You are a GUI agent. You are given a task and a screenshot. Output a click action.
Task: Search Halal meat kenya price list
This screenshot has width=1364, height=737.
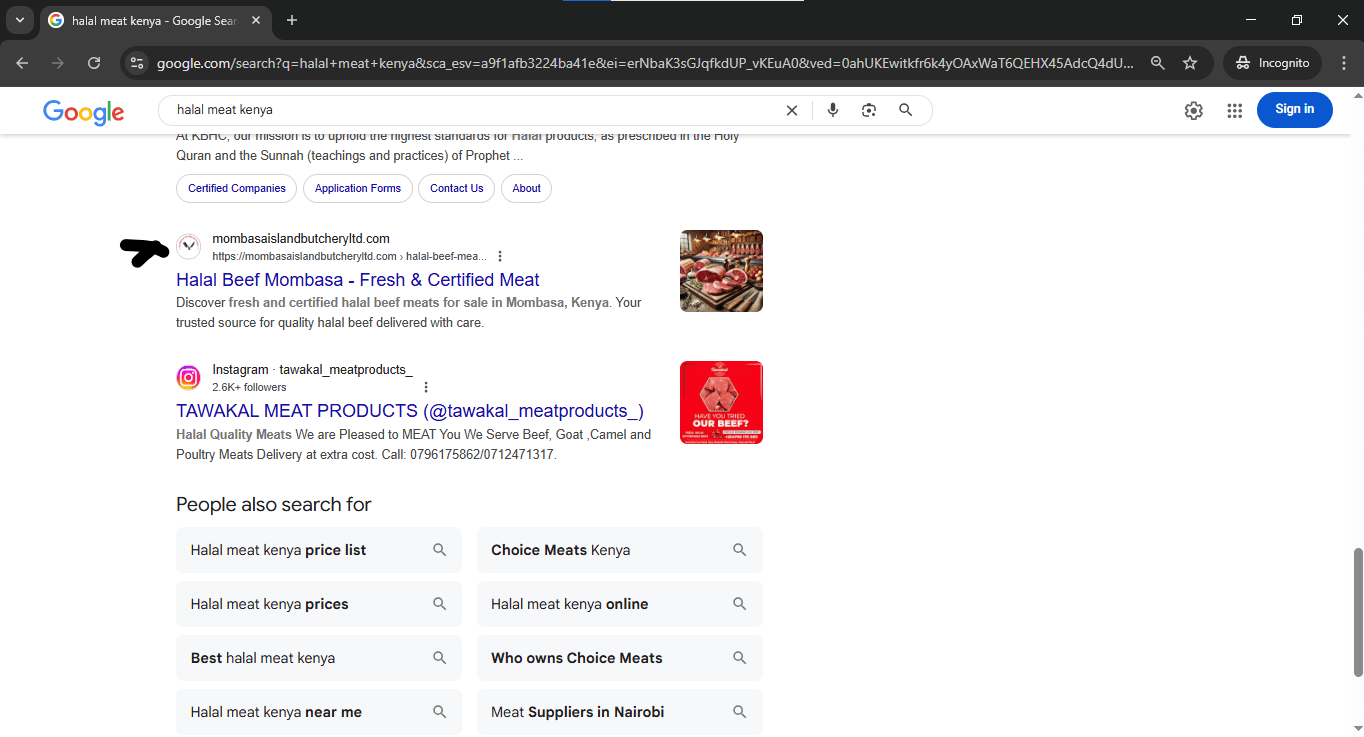coord(319,550)
